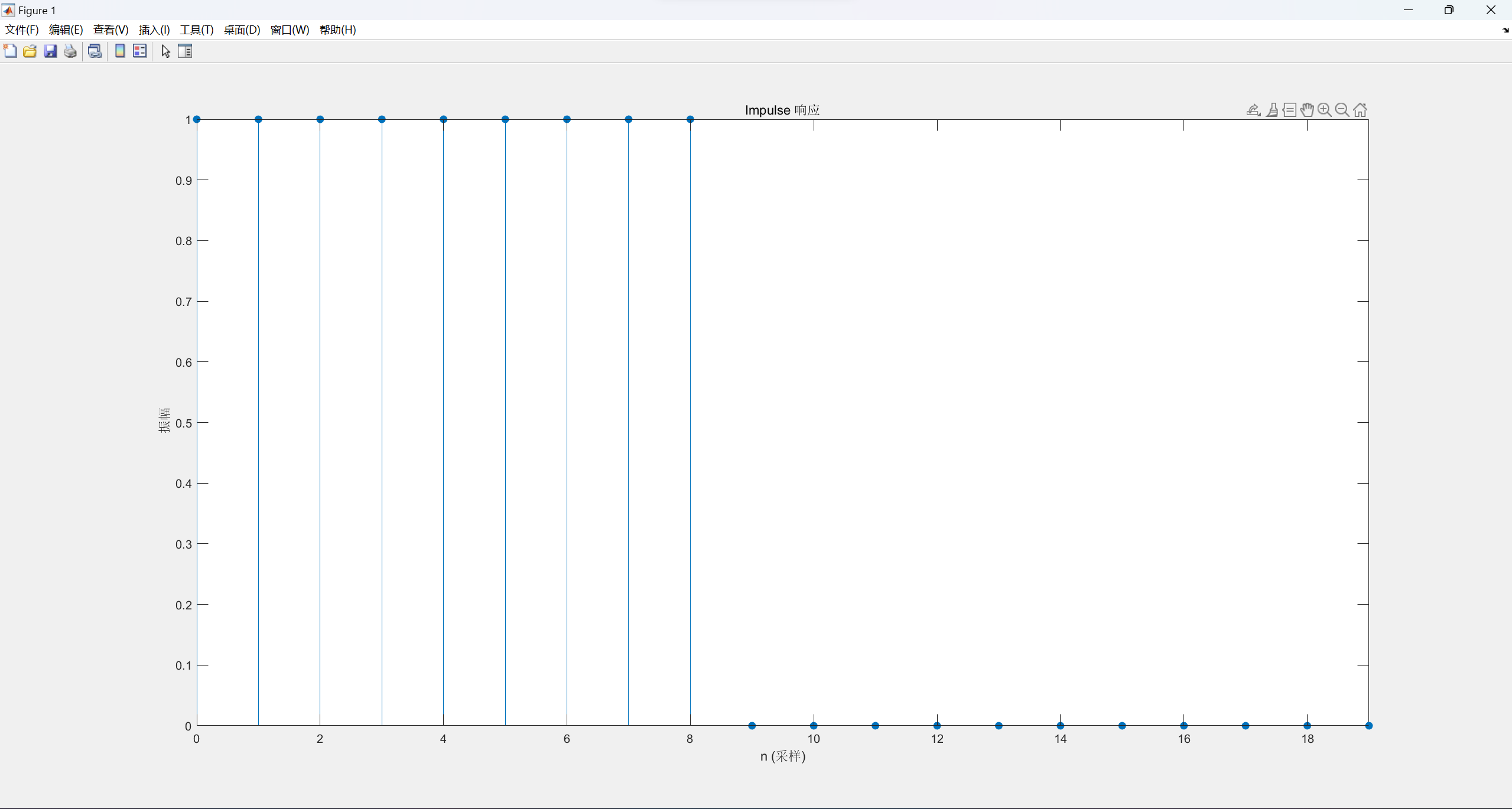This screenshot has width=1512, height=809.
Task: Save the figure using floppy icon
Action: tap(50, 51)
